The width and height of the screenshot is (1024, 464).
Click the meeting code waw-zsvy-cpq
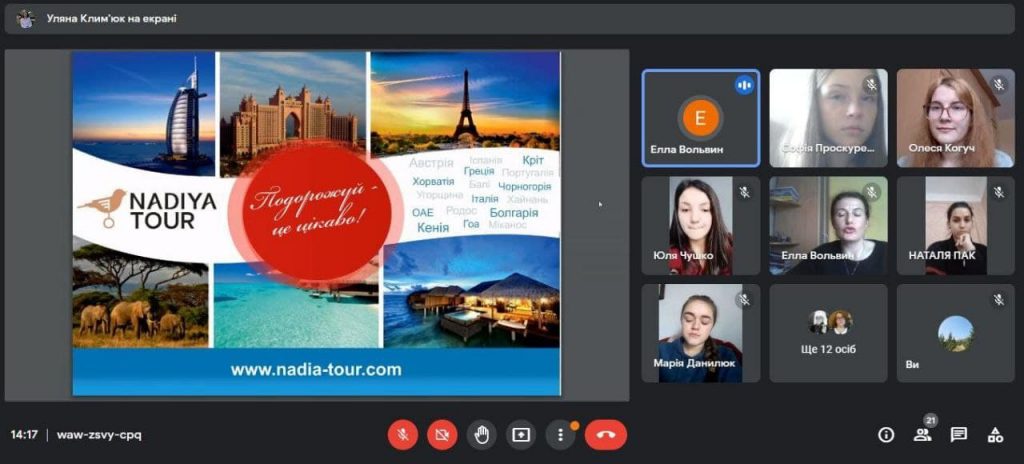pos(99,435)
